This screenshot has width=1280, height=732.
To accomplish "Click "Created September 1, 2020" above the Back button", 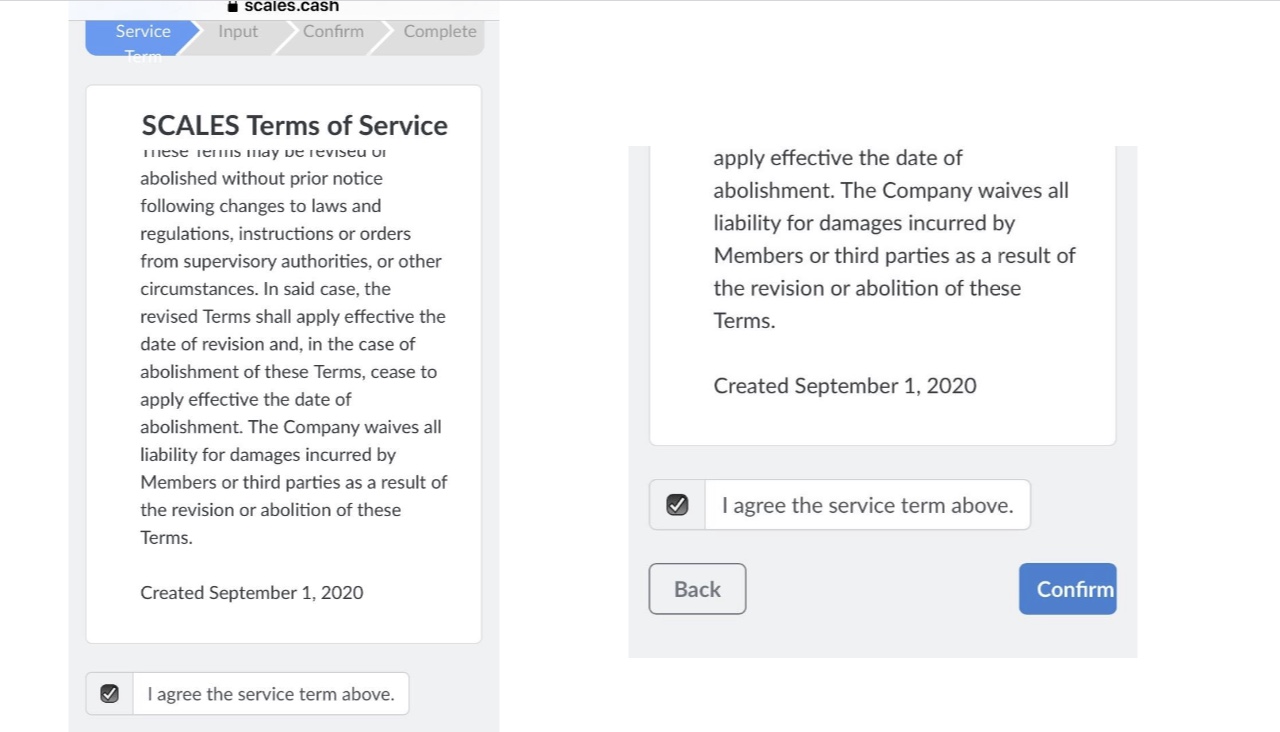I will coord(845,386).
